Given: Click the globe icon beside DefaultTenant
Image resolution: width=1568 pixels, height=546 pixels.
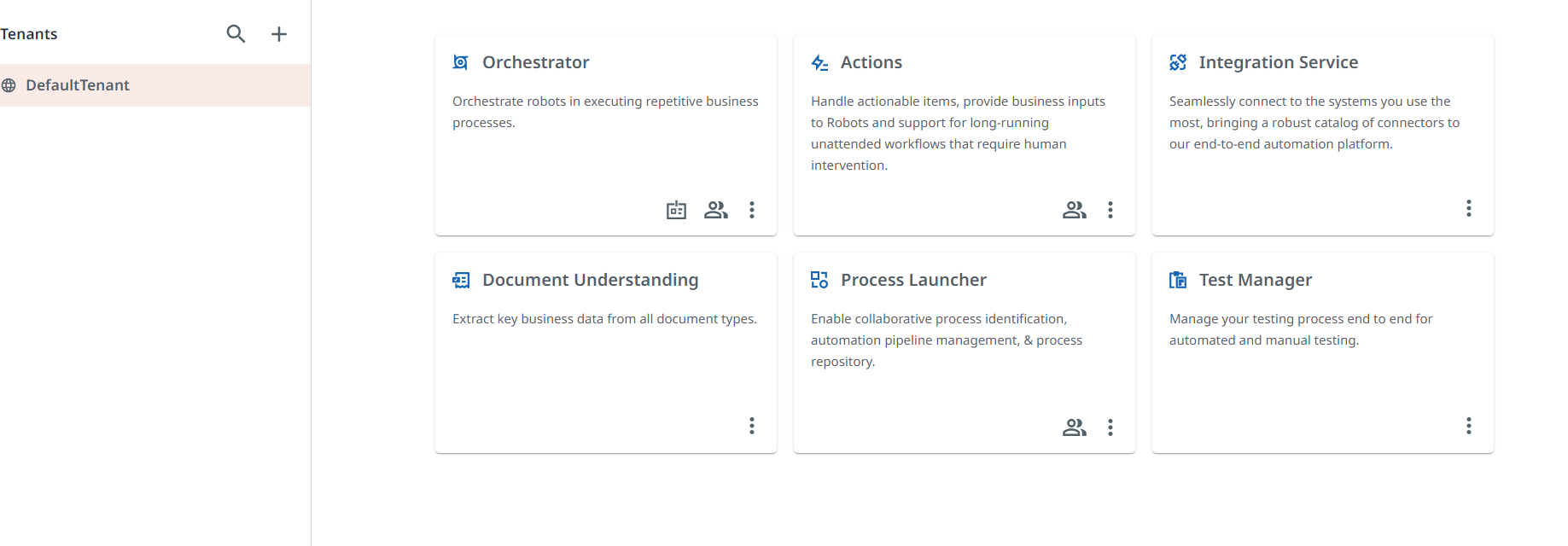Looking at the screenshot, I should [x=9, y=85].
